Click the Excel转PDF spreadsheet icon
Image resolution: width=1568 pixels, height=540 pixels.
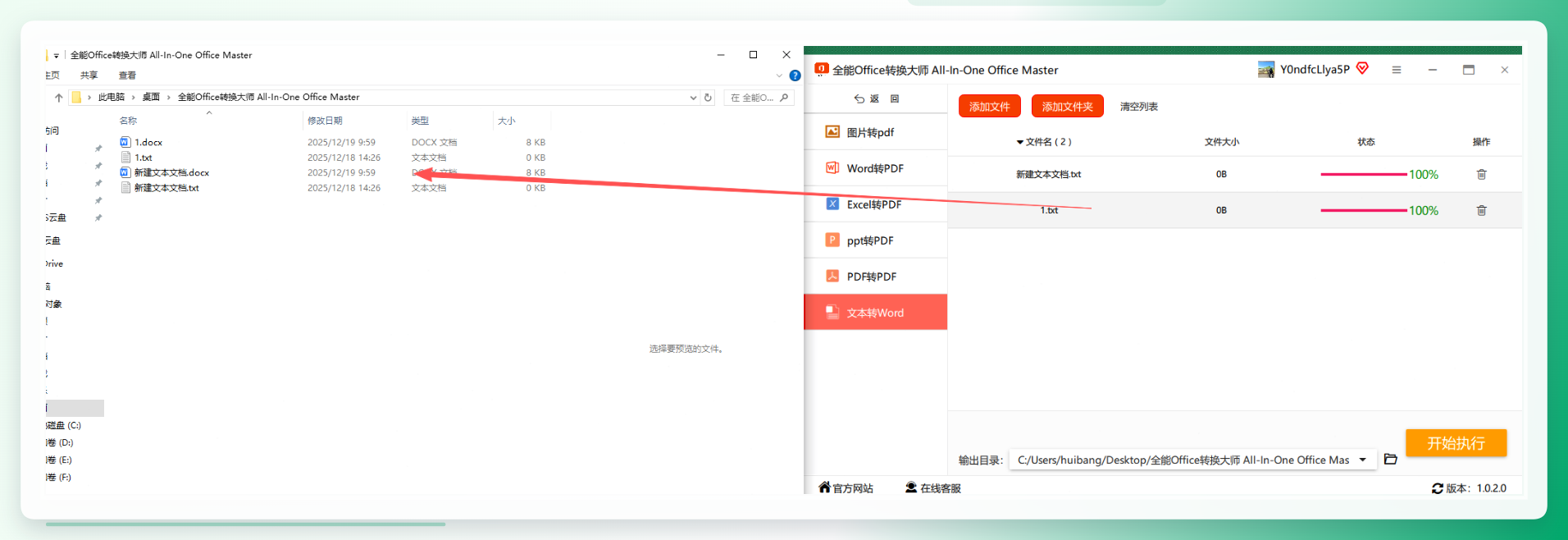(x=832, y=204)
